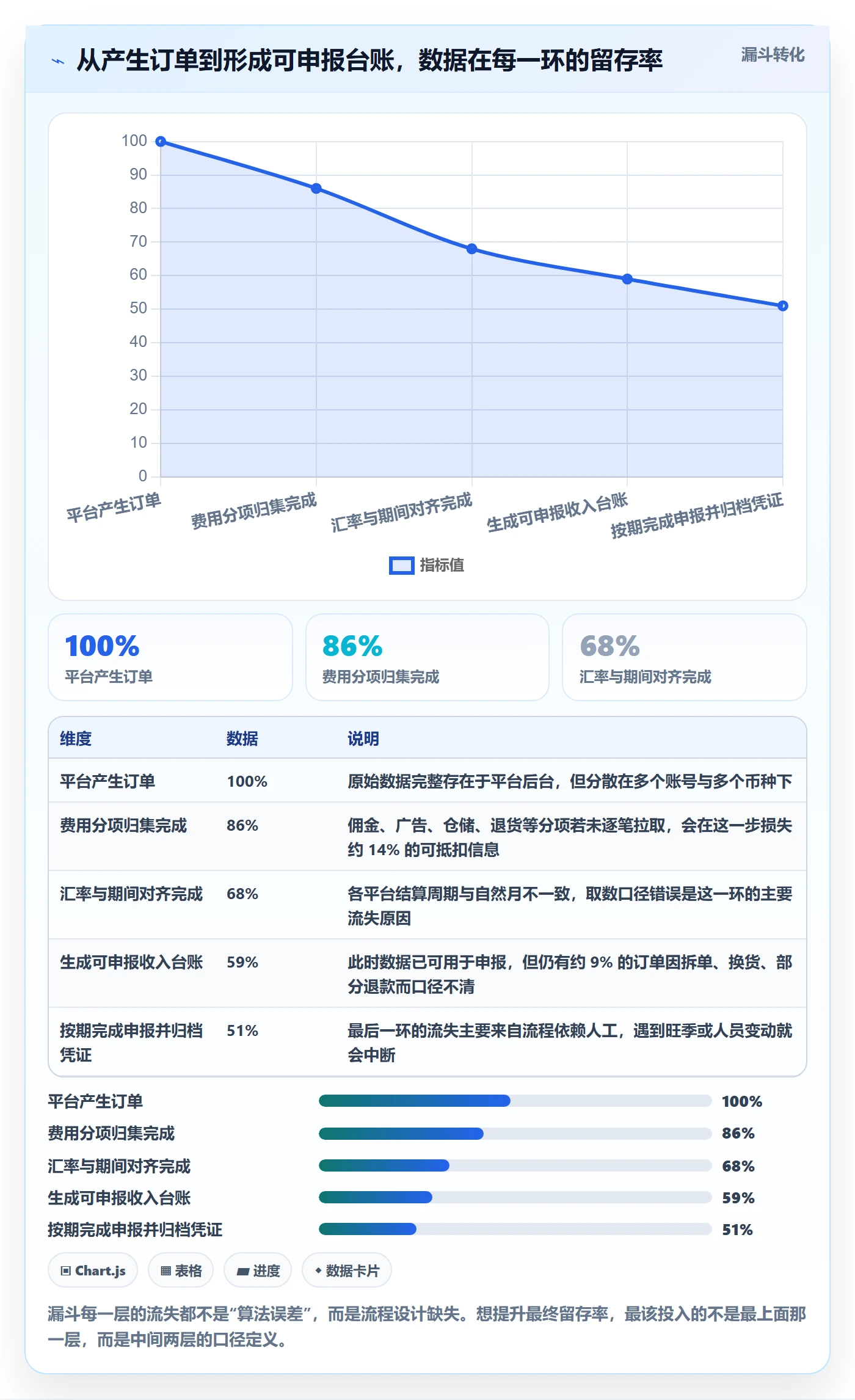Click the description starting with 此时数据已可用于申报
The image size is (855, 1400).
[x=570, y=974]
